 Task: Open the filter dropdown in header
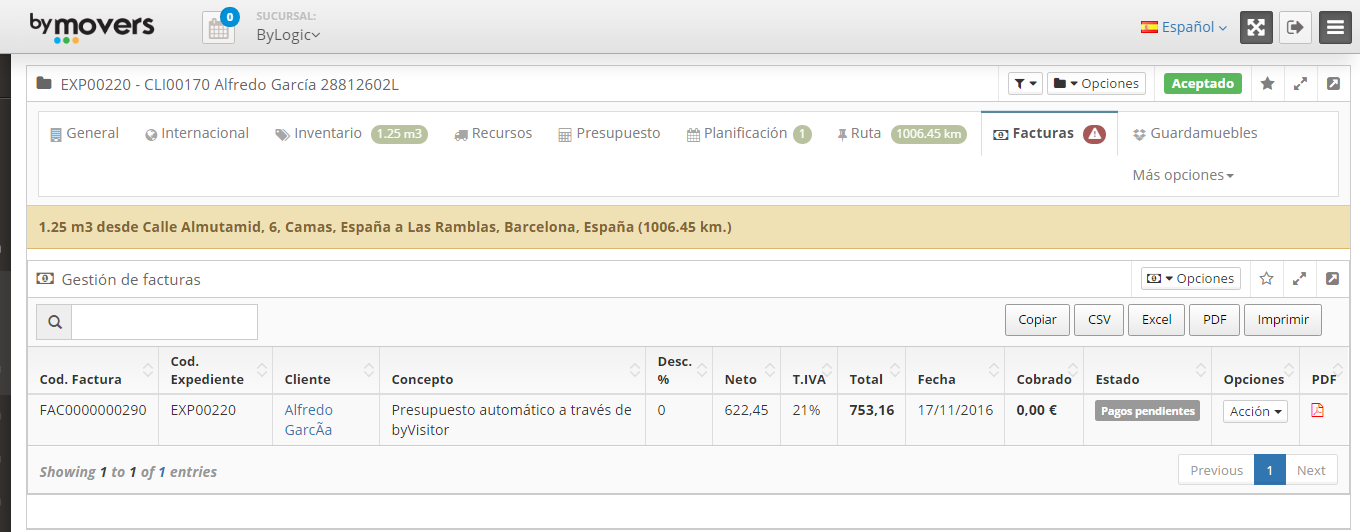click(x=1024, y=84)
